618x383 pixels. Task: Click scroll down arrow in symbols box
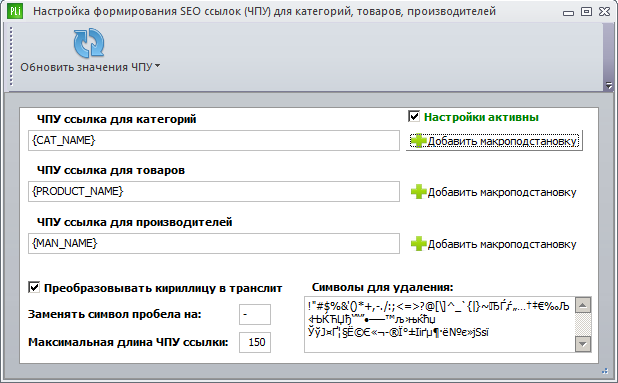583,344
